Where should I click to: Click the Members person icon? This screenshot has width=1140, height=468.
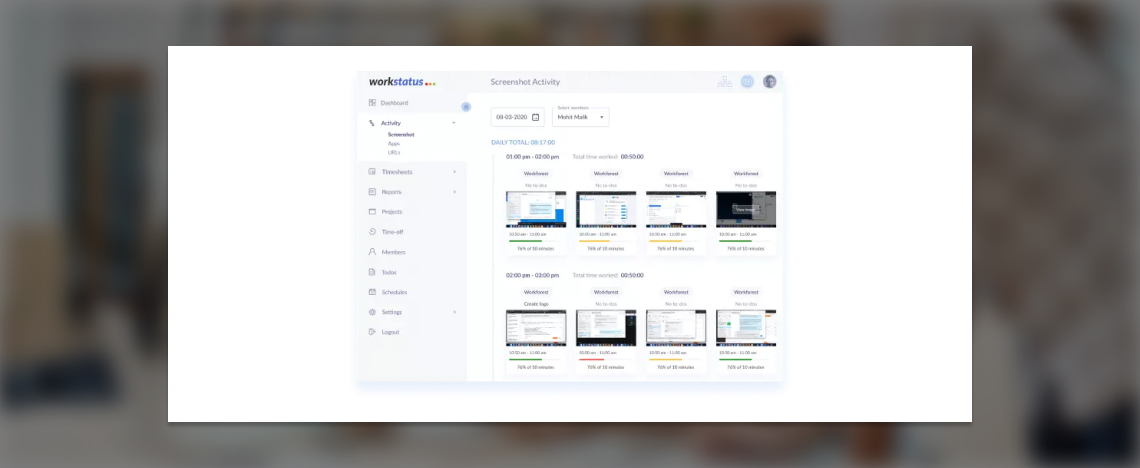tap(372, 252)
